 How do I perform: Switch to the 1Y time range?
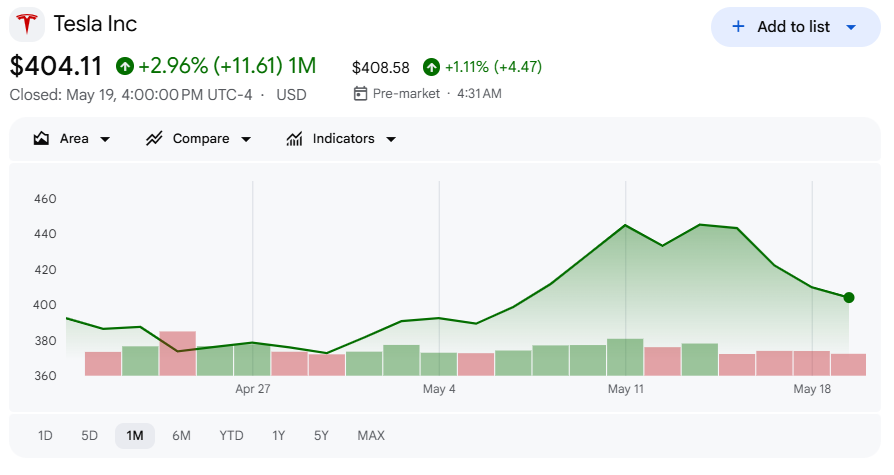(278, 436)
